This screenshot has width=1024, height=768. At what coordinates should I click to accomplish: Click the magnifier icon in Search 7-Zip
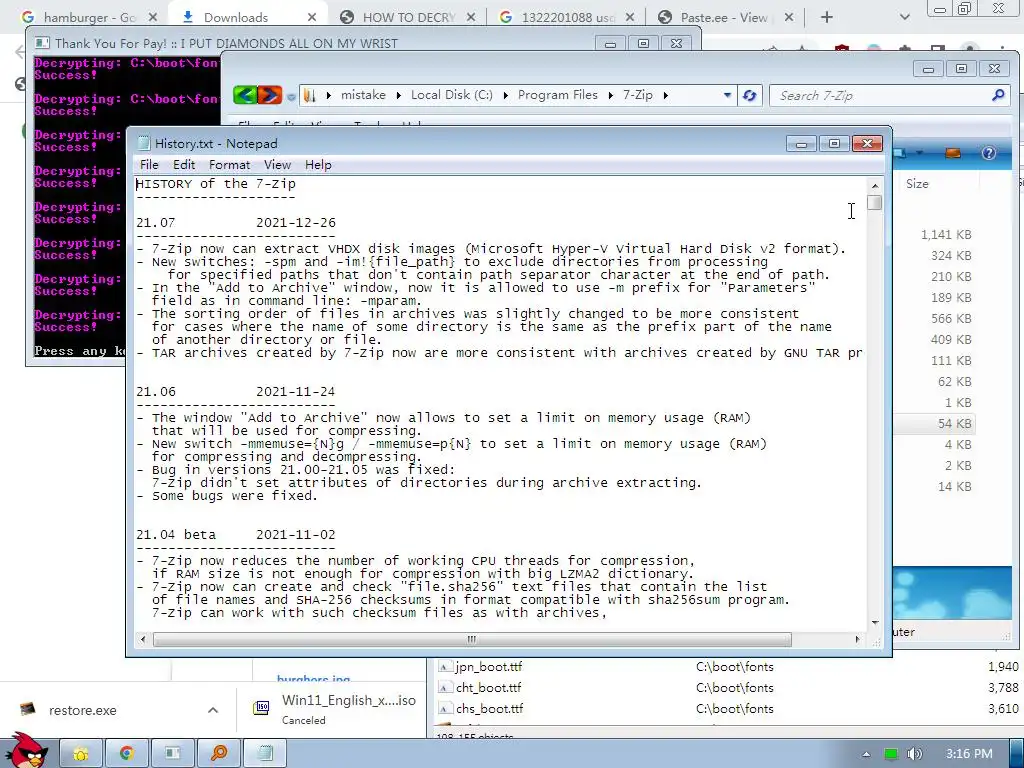[x=997, y=95]
